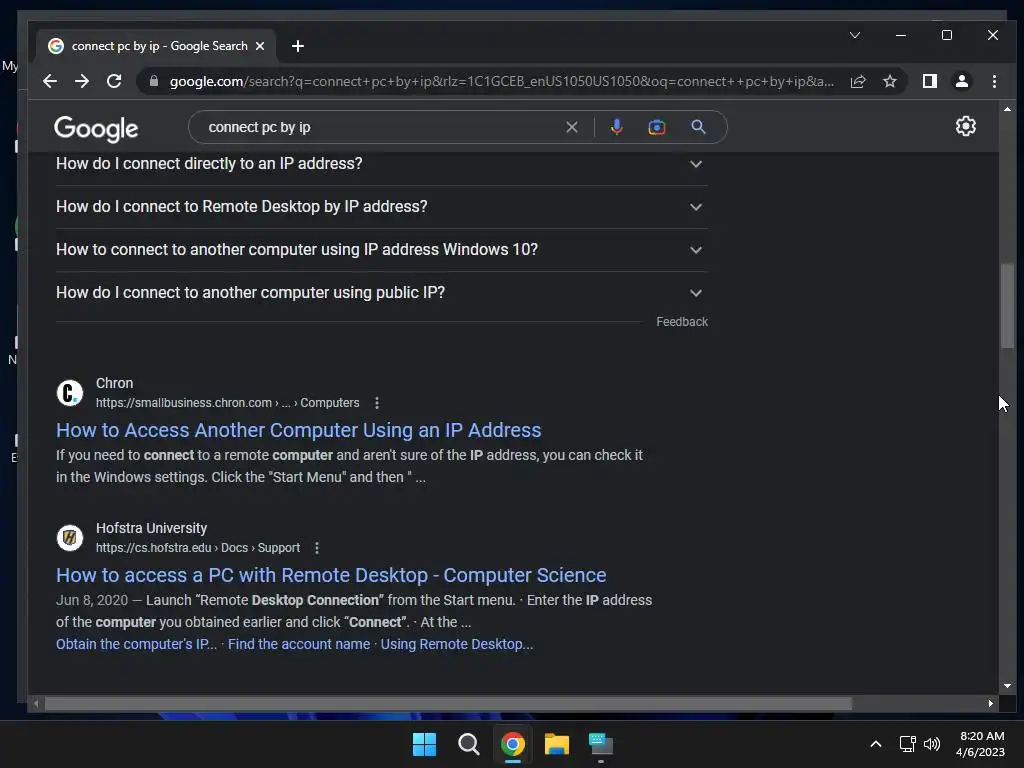Click Hofstra University favicon
Image resolution: width=1024 pixels, height=768 pixels.
tap(70, 538)
